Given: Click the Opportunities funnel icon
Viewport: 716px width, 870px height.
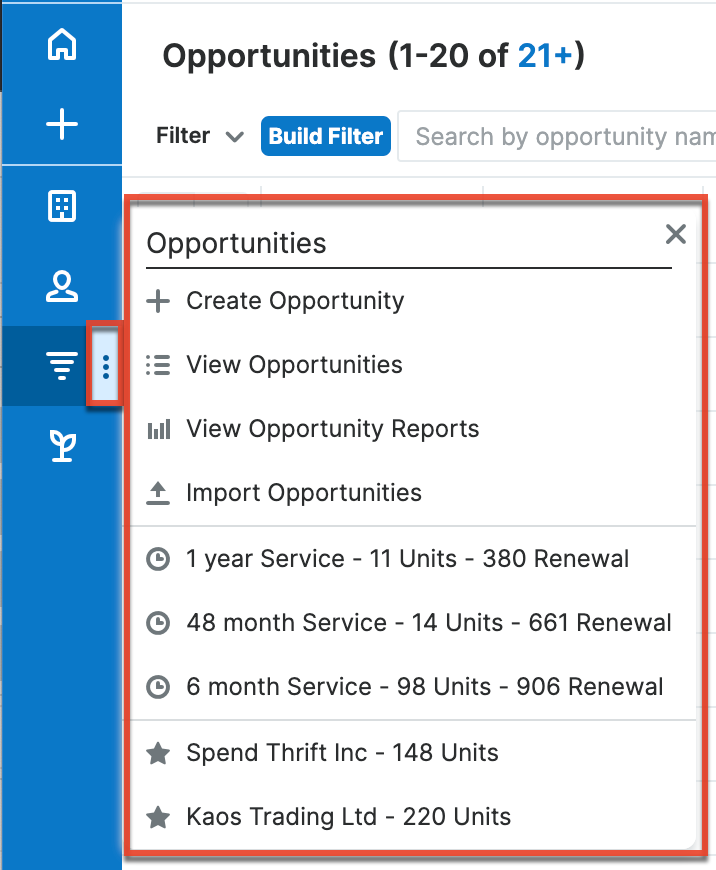Looking at the screenshot, I should [62, 366].
